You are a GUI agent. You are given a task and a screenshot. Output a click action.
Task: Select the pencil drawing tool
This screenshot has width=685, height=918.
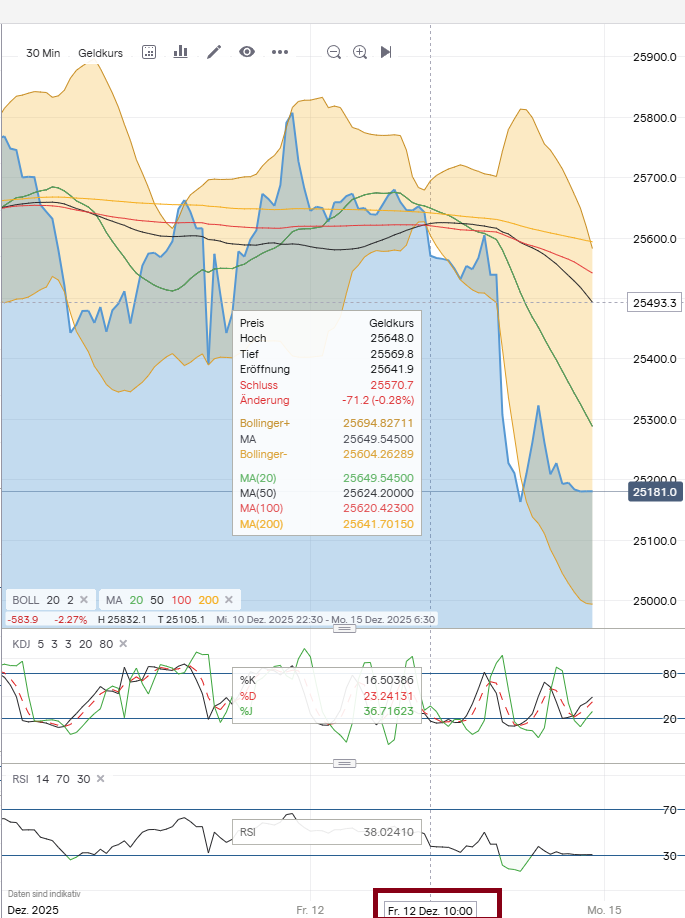click(x=214, y=52)
